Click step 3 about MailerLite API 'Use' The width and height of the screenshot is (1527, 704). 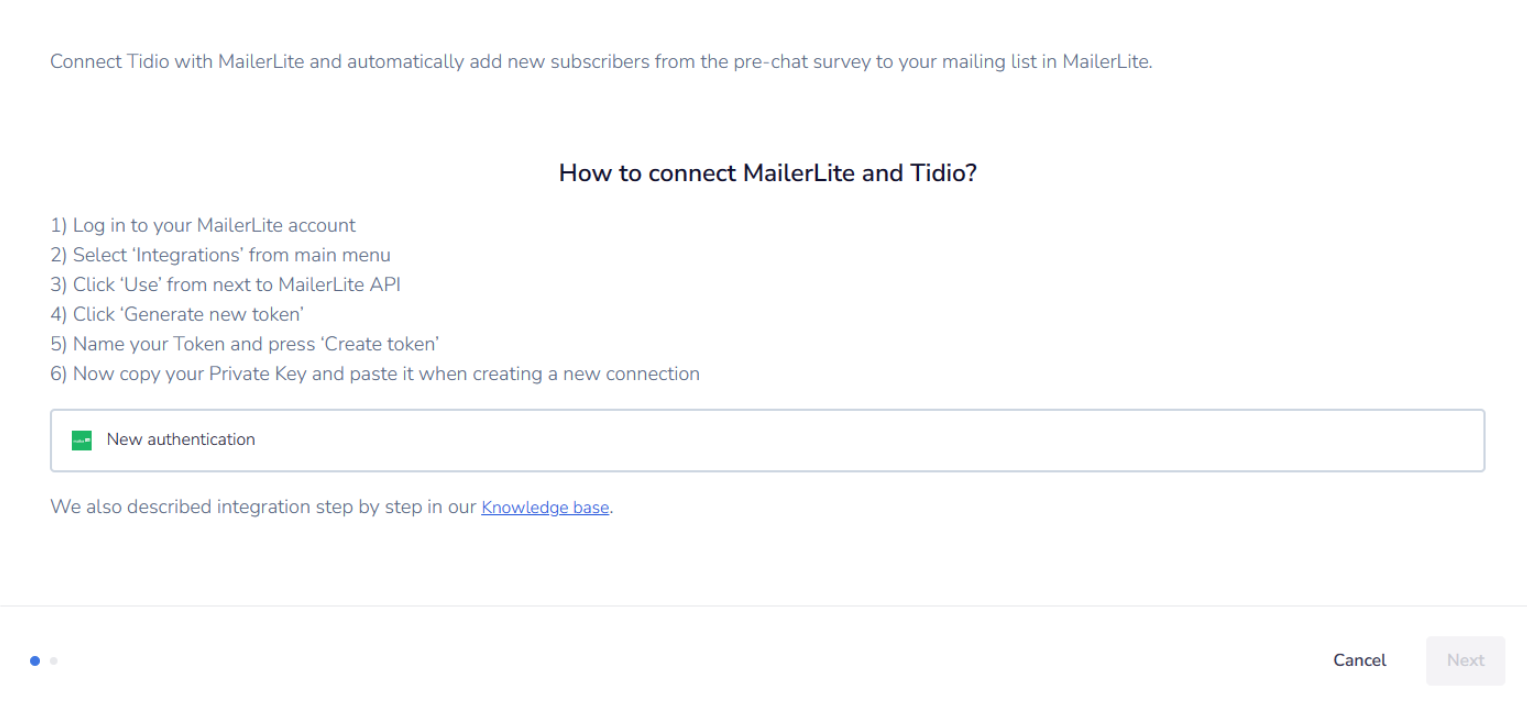tap(226, 284)
